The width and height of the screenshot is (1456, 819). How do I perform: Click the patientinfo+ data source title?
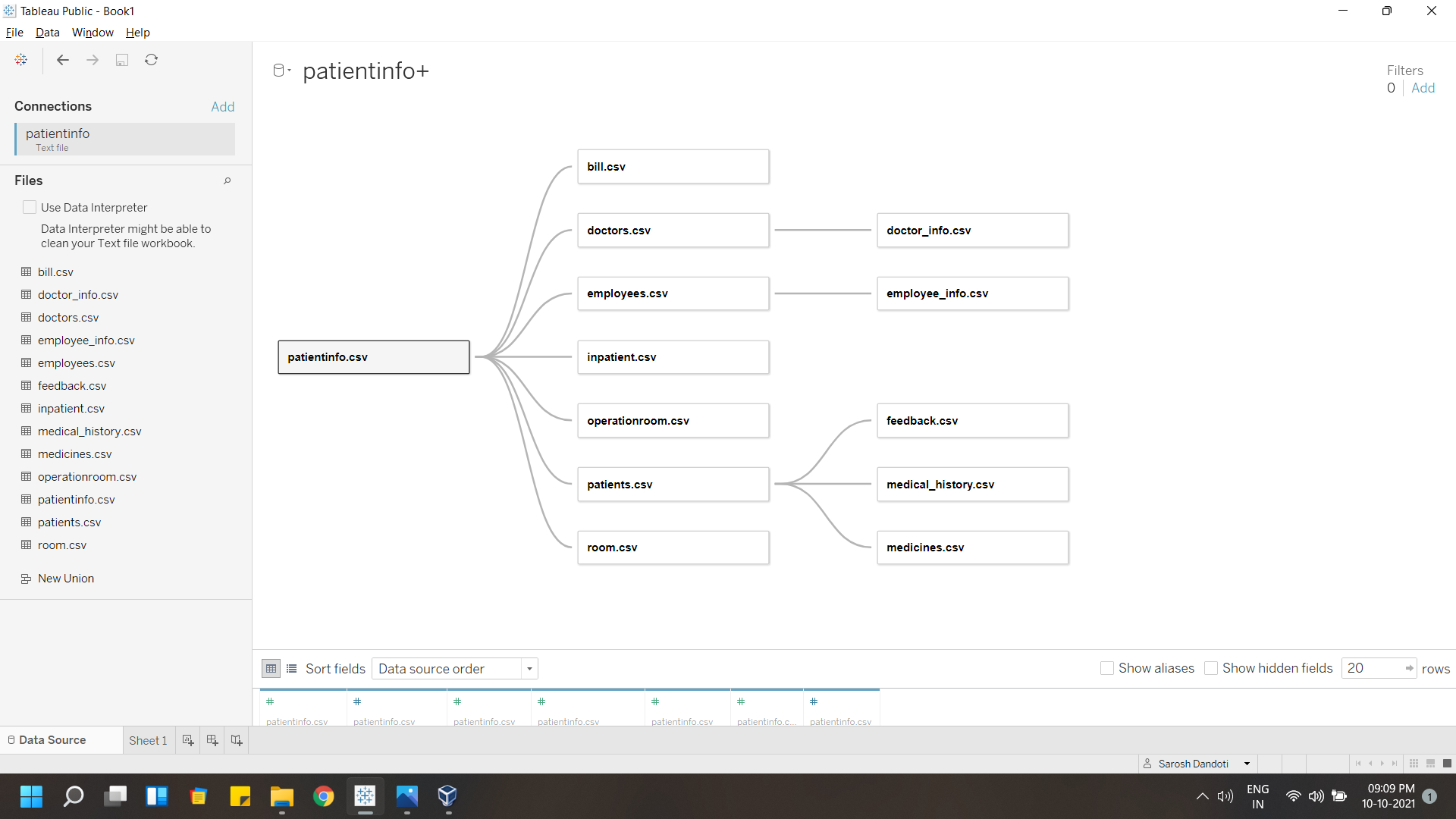[366, 71]
